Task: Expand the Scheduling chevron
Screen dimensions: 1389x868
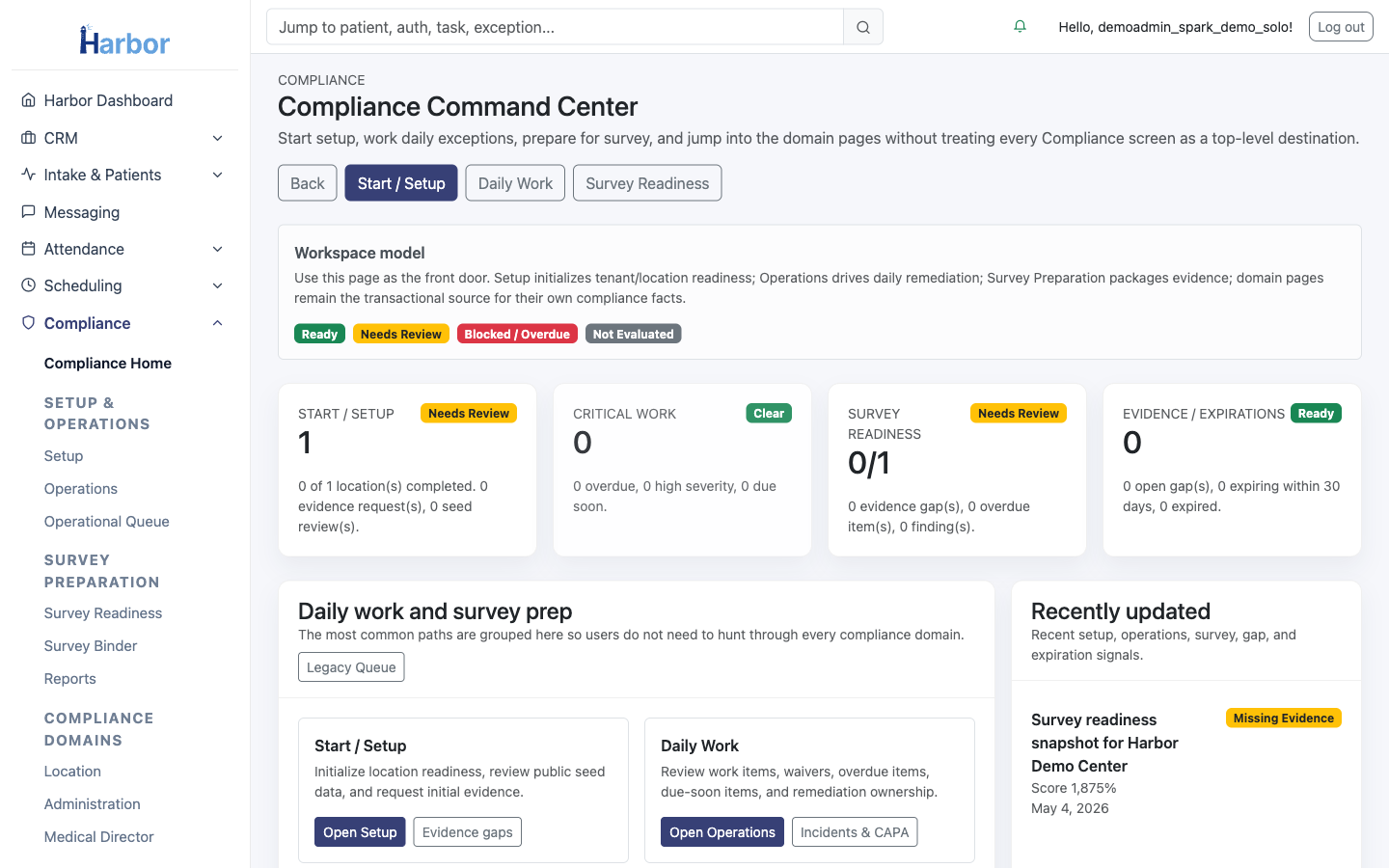Action: [x=218, y=285]
